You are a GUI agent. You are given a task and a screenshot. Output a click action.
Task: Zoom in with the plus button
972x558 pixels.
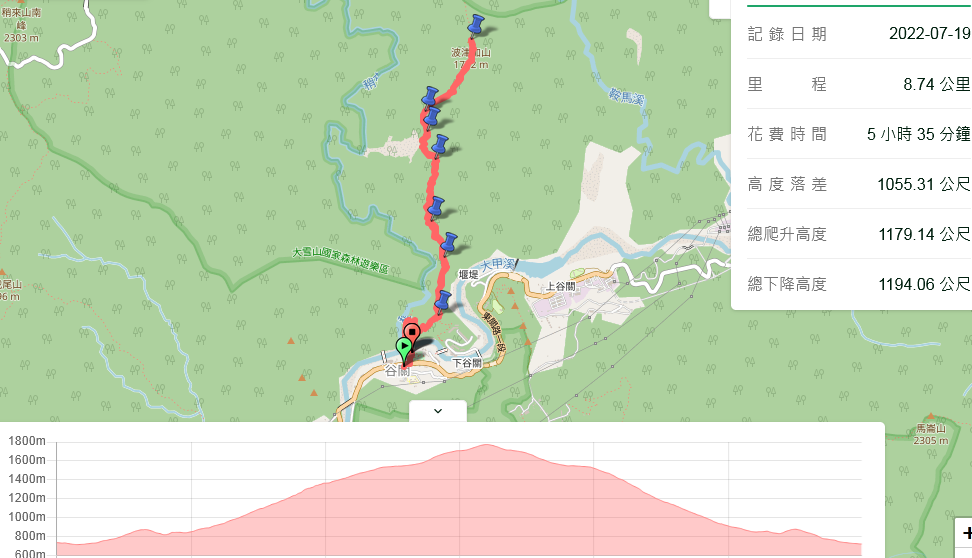click(966, 533)
